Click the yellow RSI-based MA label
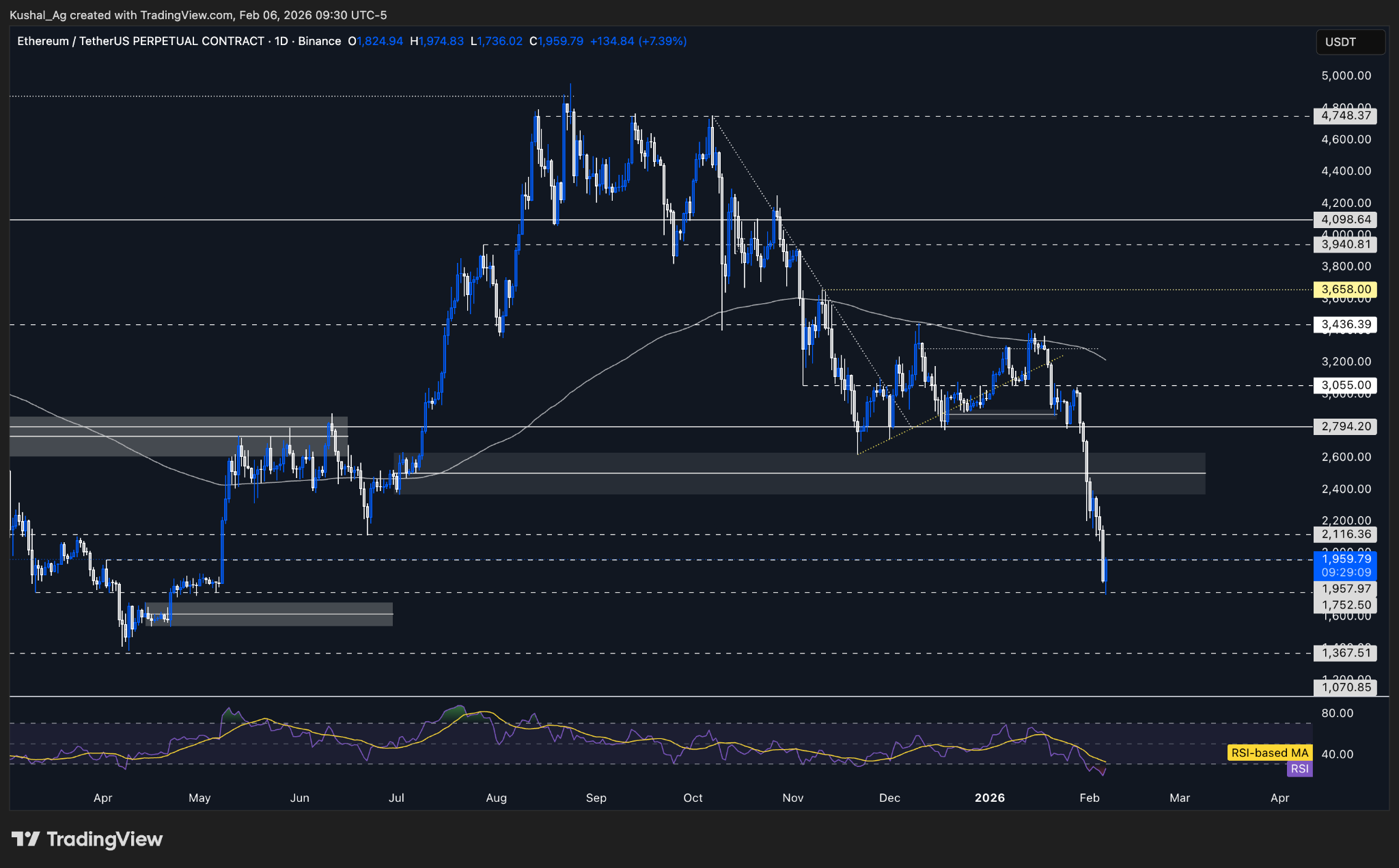This screenshot has height=868, width=1399. pos(1269,753)
